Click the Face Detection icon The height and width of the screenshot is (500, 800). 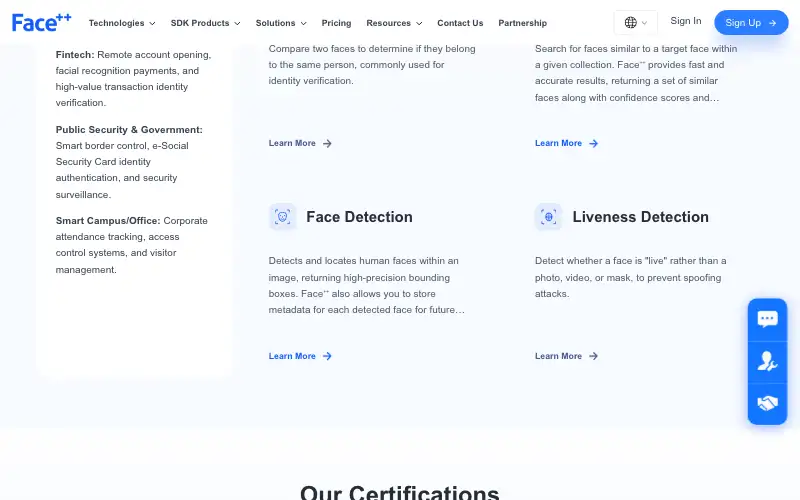pyautogui.click(x=283, y=217)
